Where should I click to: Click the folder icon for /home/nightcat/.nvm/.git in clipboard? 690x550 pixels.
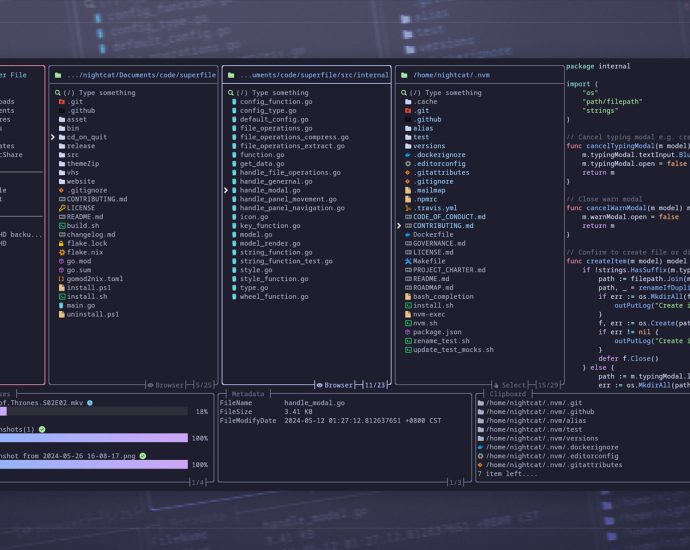coord(481,403)
